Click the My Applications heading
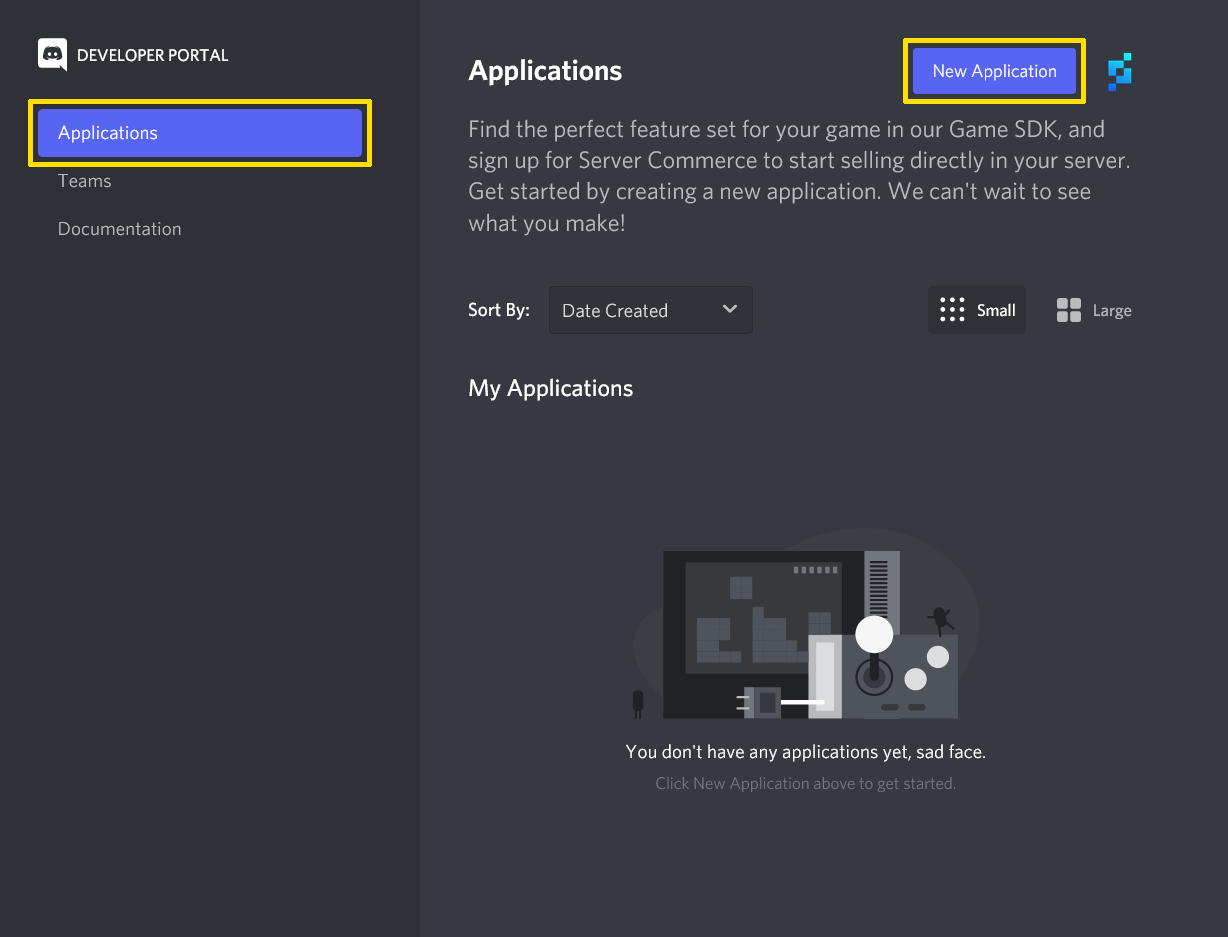This screenshot has width=1228, height=937. pyautogui.click(x=551, y=388)
